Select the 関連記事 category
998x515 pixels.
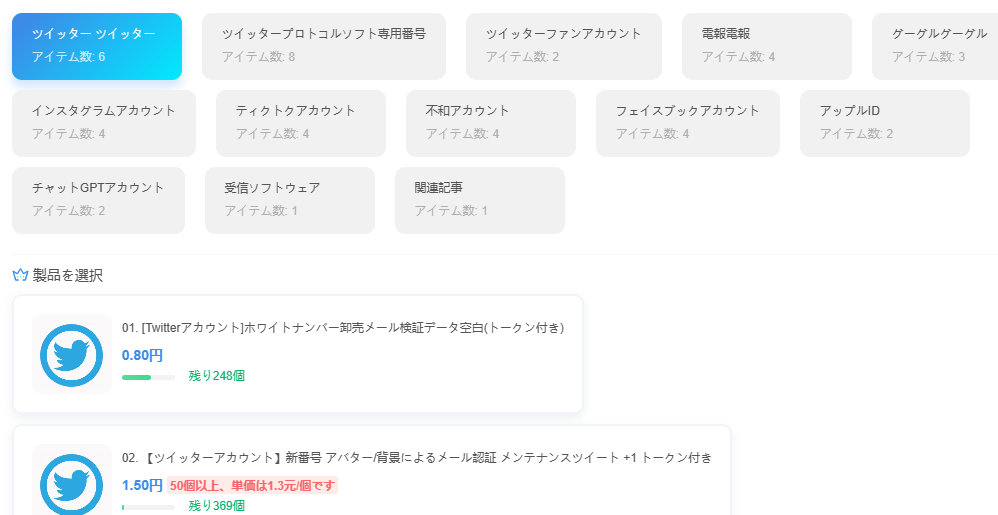(480, 201)
